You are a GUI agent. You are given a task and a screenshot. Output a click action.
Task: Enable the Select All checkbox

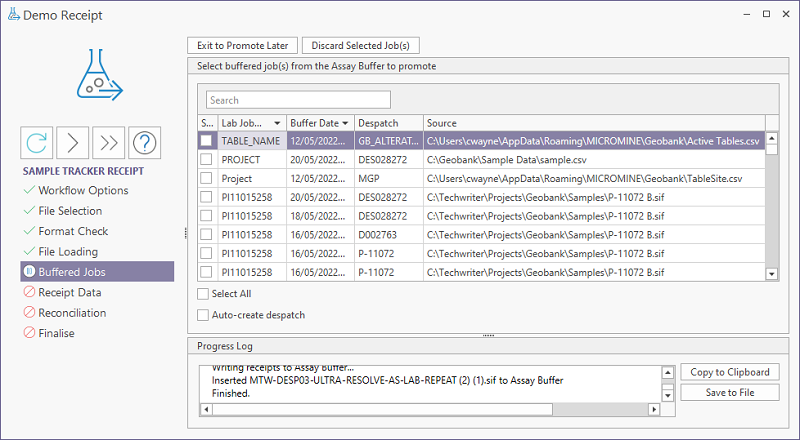click(x=204, y=294)
